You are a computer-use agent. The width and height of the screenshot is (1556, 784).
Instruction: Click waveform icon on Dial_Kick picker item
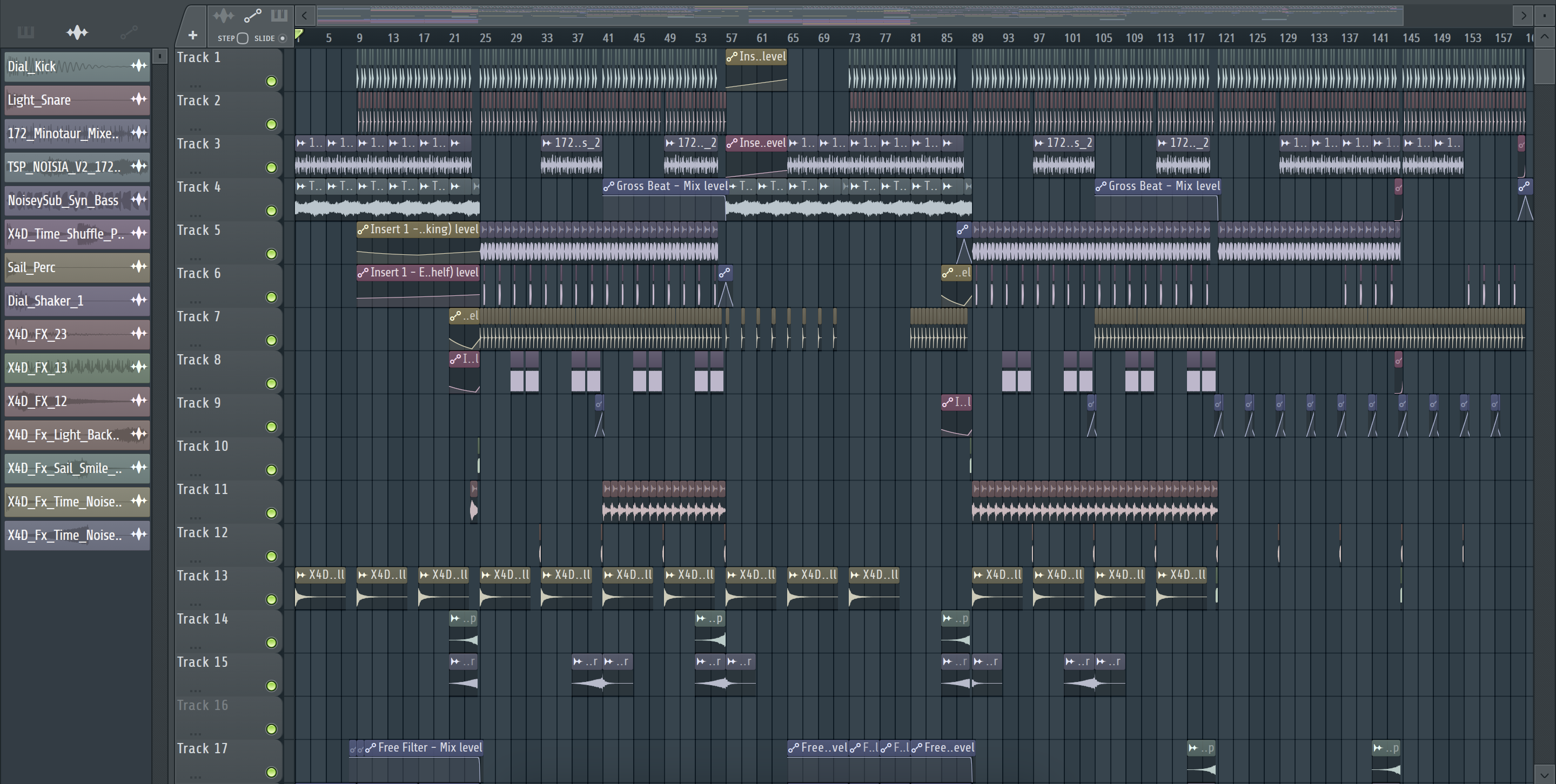[139, 66]
